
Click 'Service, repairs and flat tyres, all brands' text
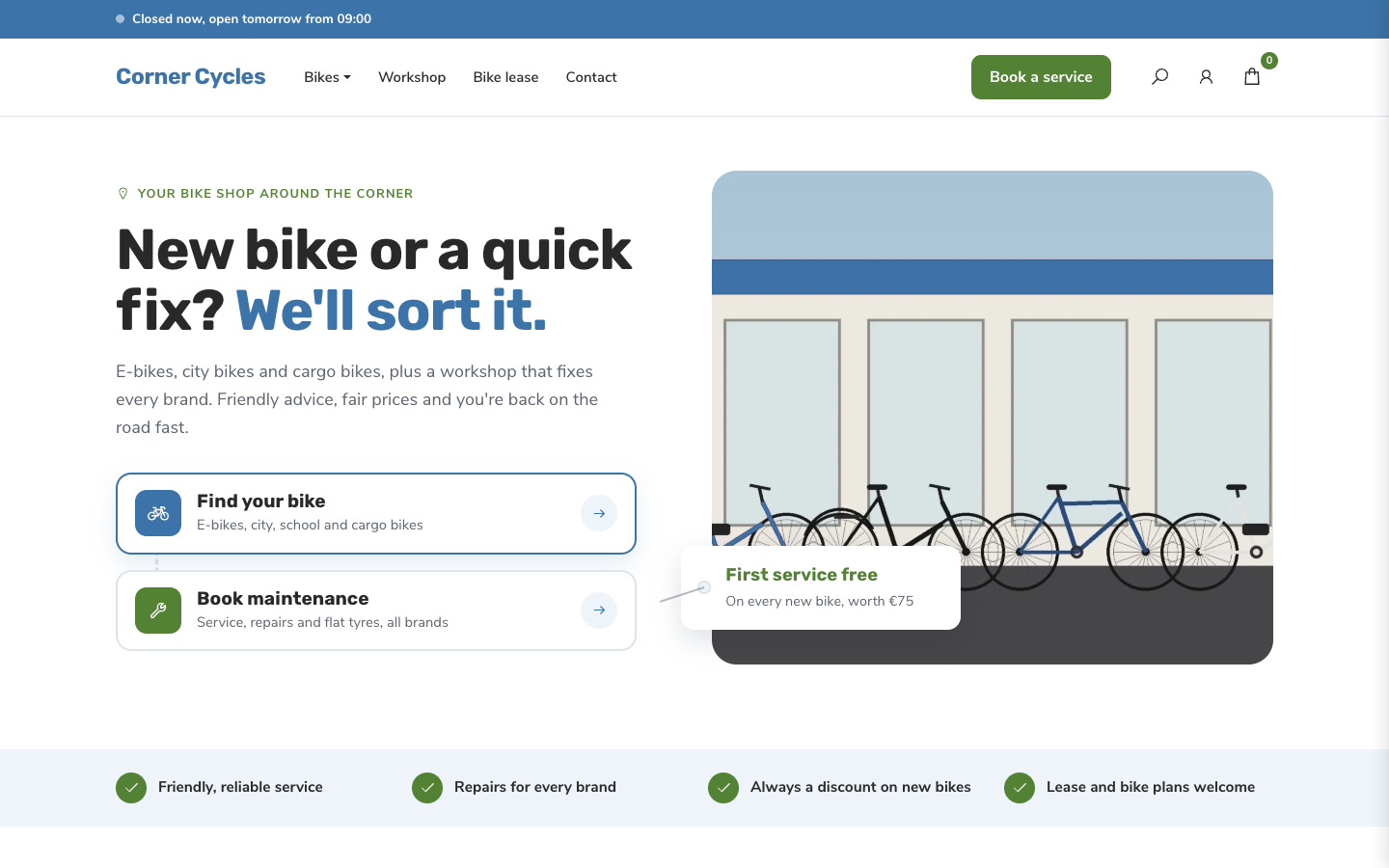322,623
